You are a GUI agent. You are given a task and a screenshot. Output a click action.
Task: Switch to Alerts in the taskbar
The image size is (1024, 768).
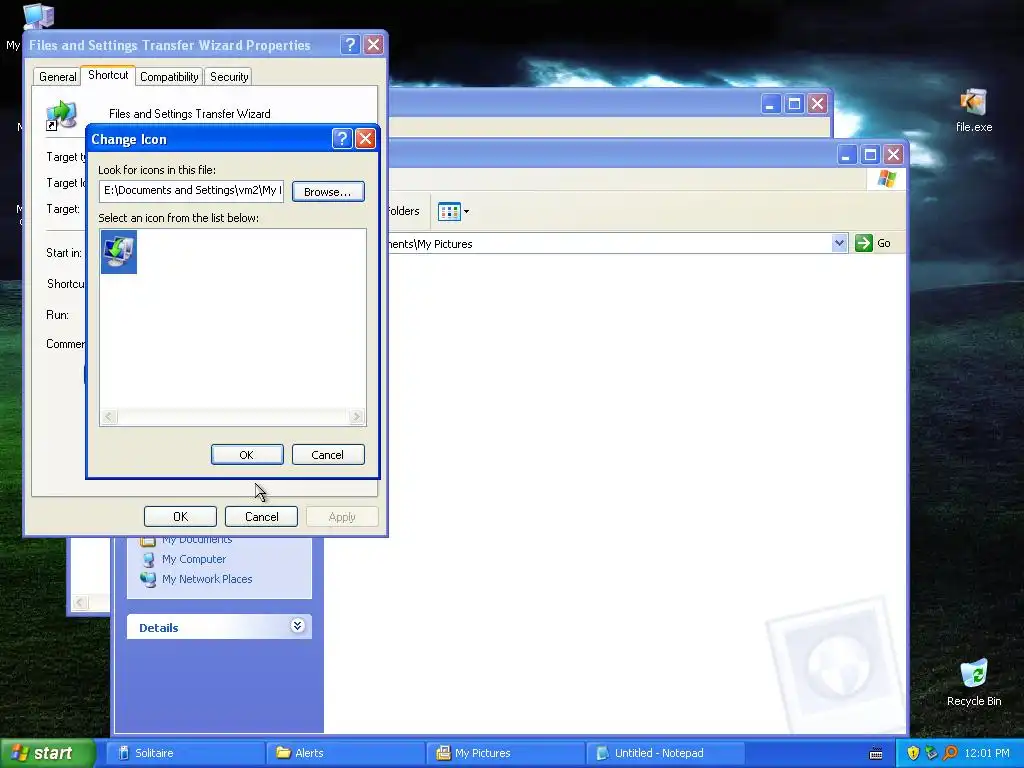pos(346,753)
